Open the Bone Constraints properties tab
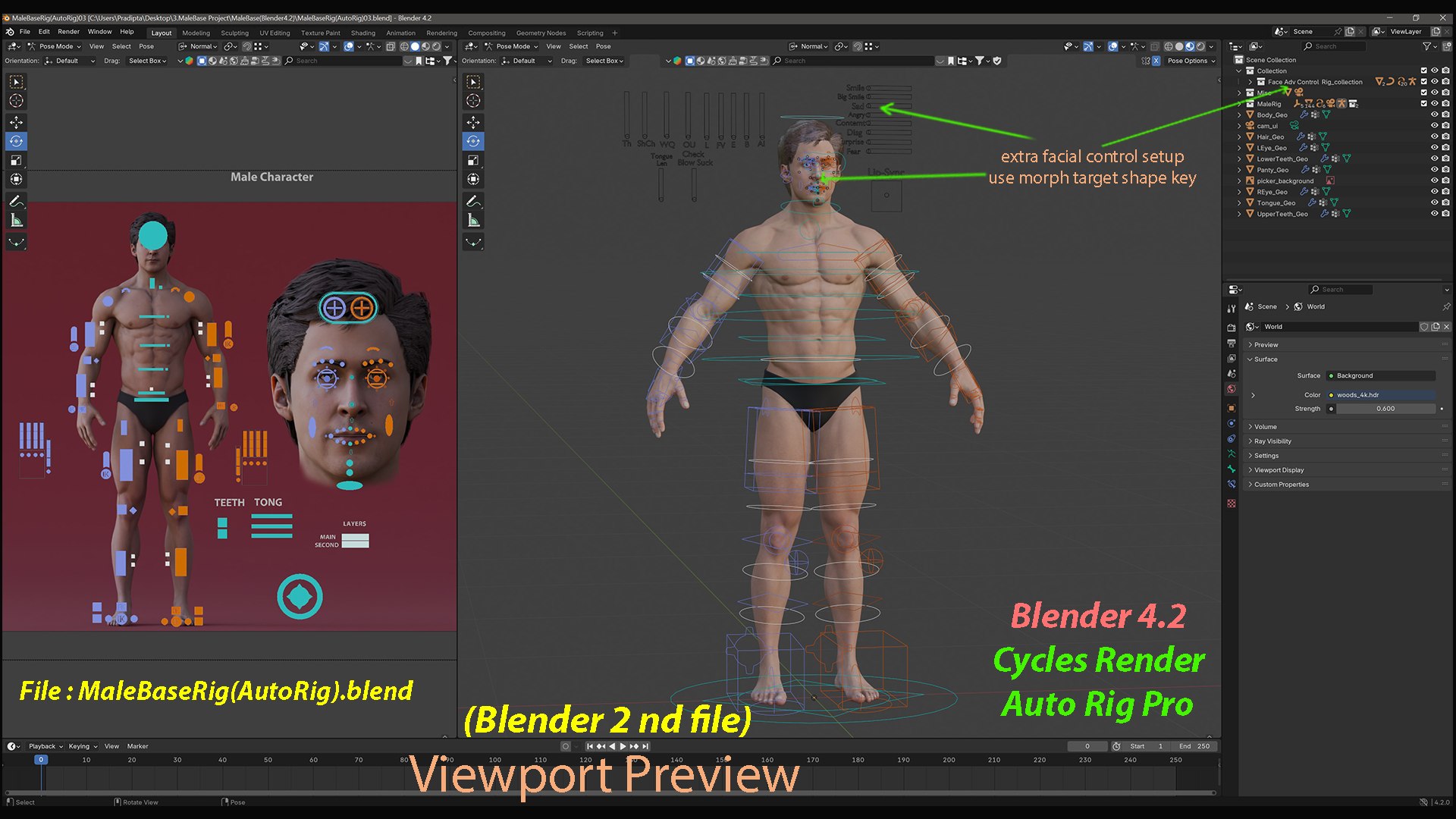Screen dimensions: 1456x819 pyautogui.click(x=1232, y=484)
